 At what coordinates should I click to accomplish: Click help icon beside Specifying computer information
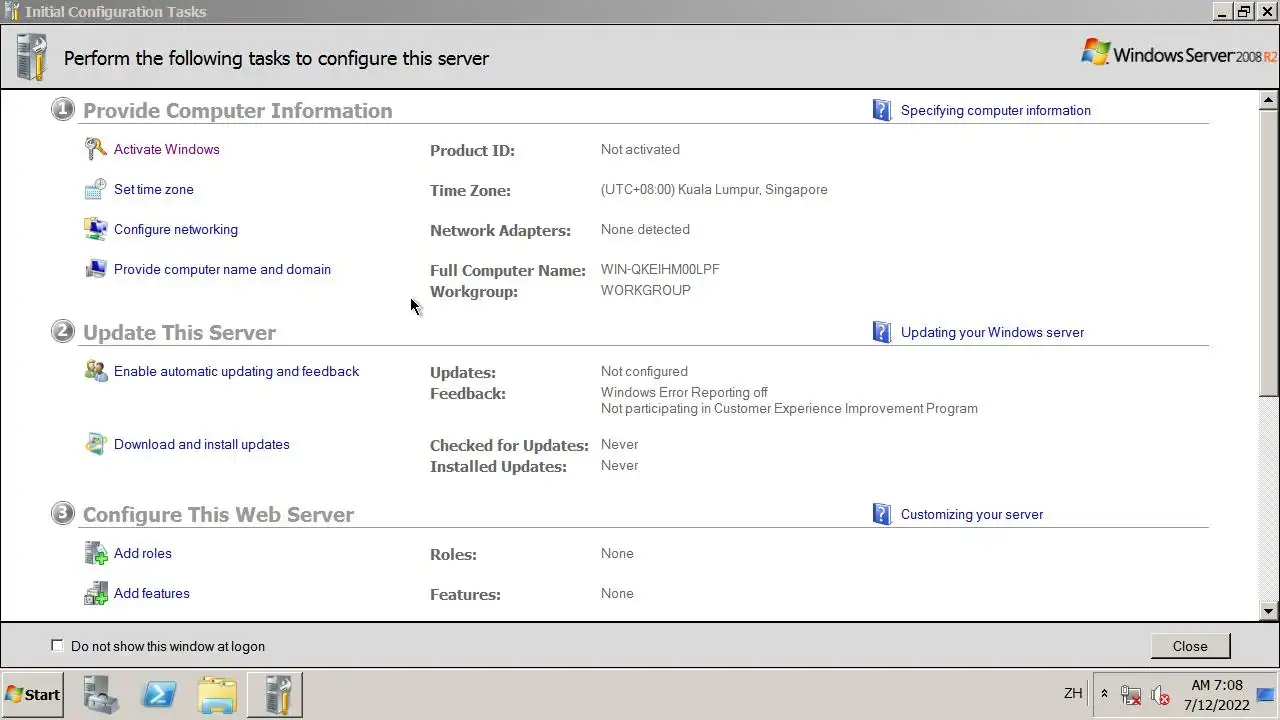(x=881, y=110)
